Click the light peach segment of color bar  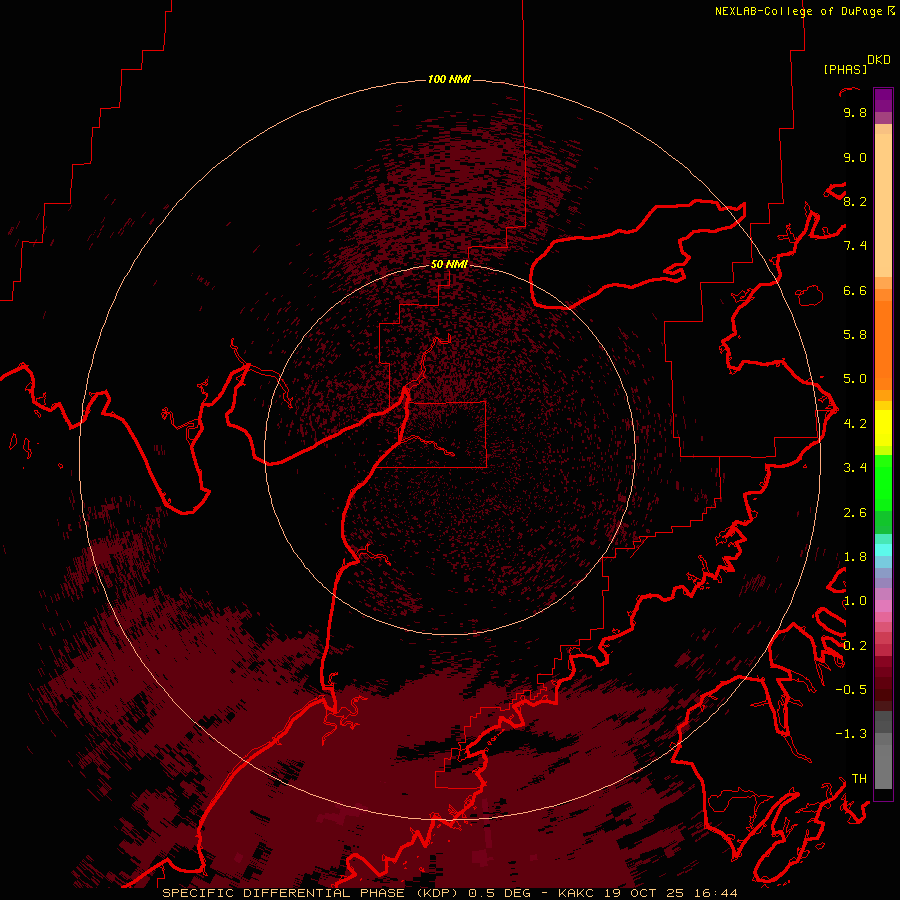tap(883, 205)
